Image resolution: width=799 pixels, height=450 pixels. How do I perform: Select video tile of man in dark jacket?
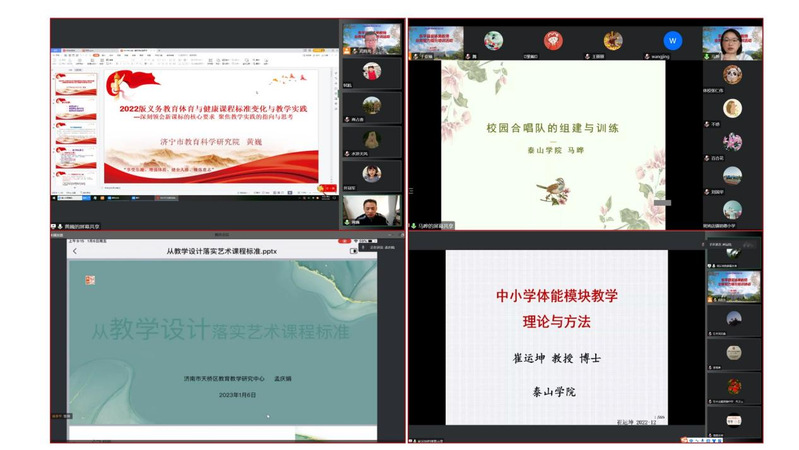(x=371, y=210)
